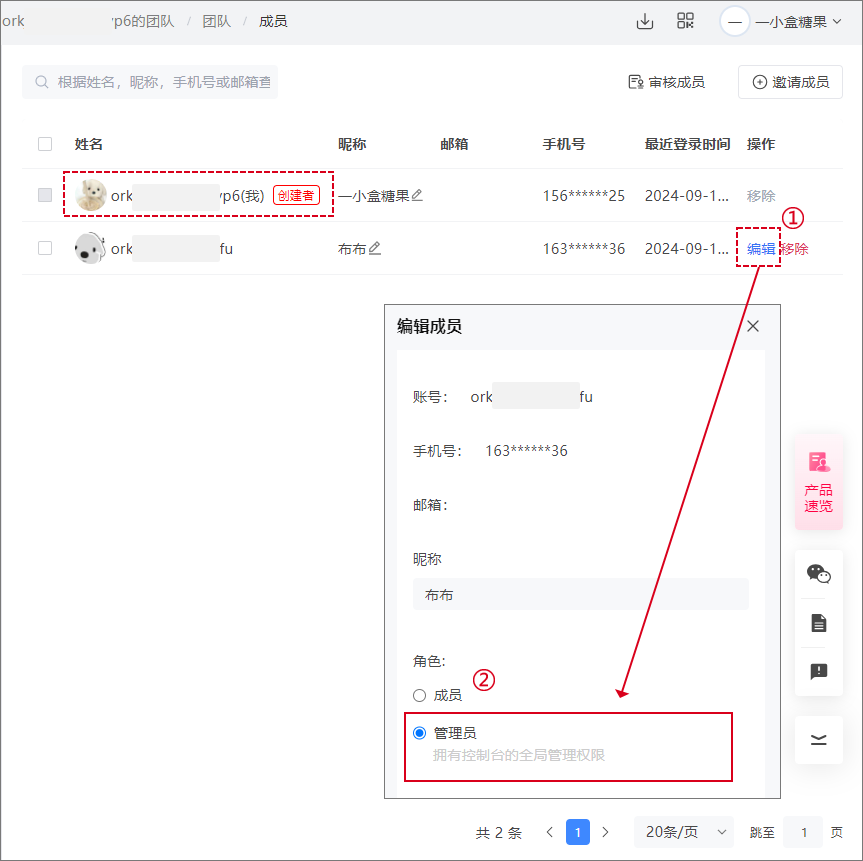Open the 20条/页 page size dropdown
The image size is (863, 861).
683,831
